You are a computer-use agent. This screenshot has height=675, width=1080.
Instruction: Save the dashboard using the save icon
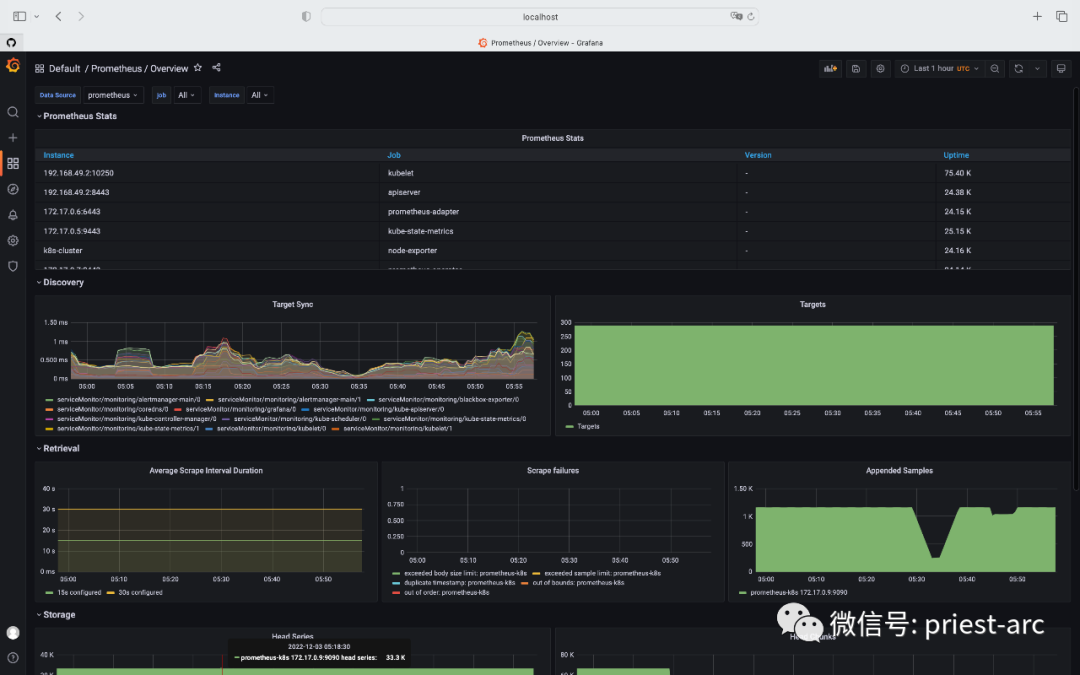click(855, 68)
